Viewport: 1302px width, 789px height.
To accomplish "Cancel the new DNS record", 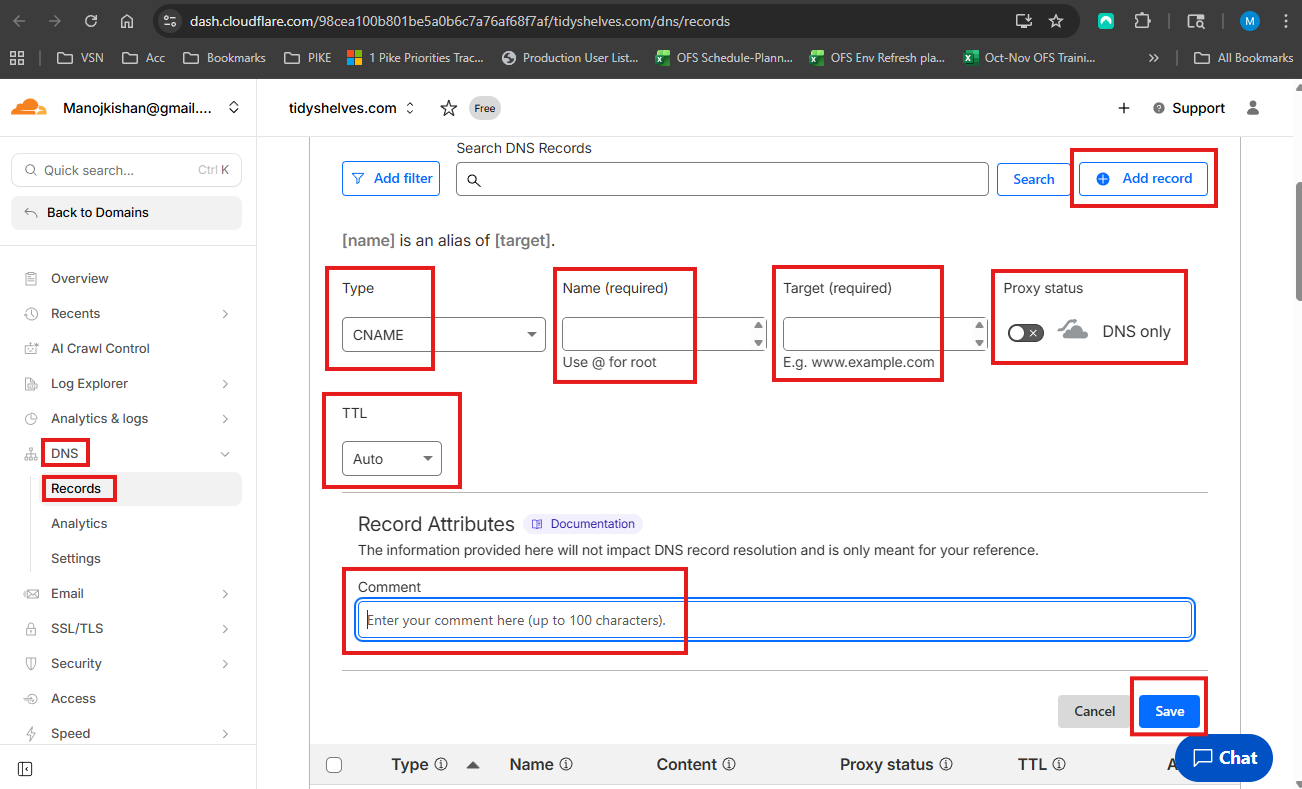I will [1094, 711].
